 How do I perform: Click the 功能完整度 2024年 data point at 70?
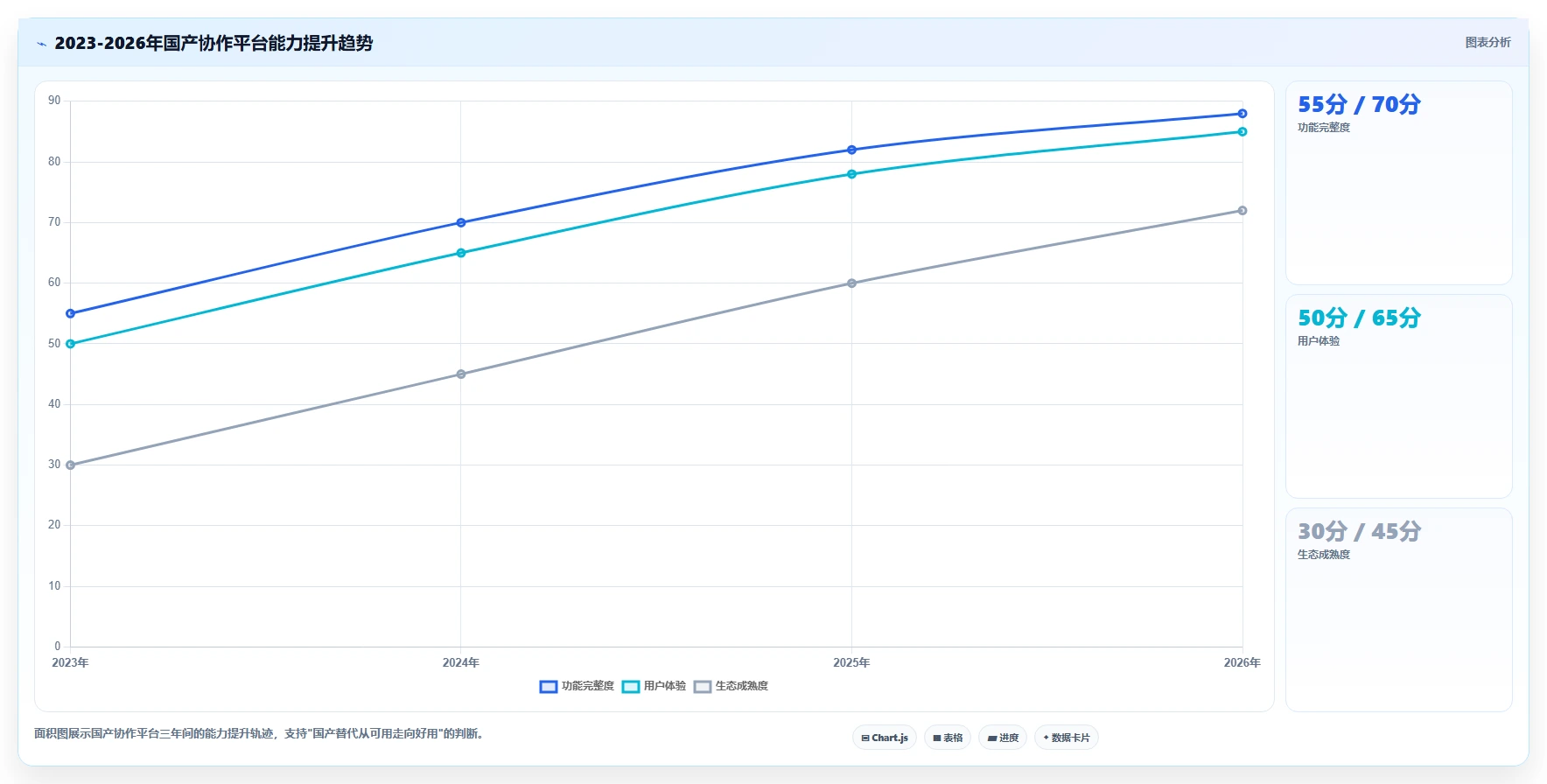(x=461, y=222)
